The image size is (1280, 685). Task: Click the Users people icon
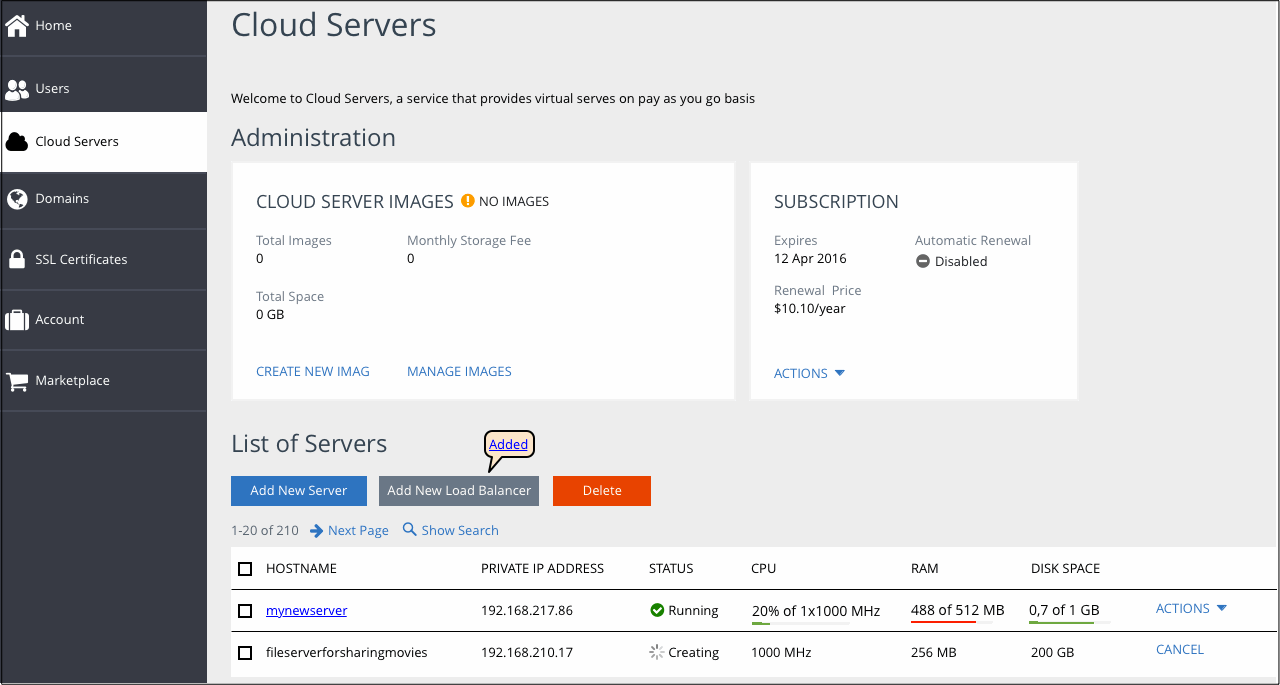point(17,89)
